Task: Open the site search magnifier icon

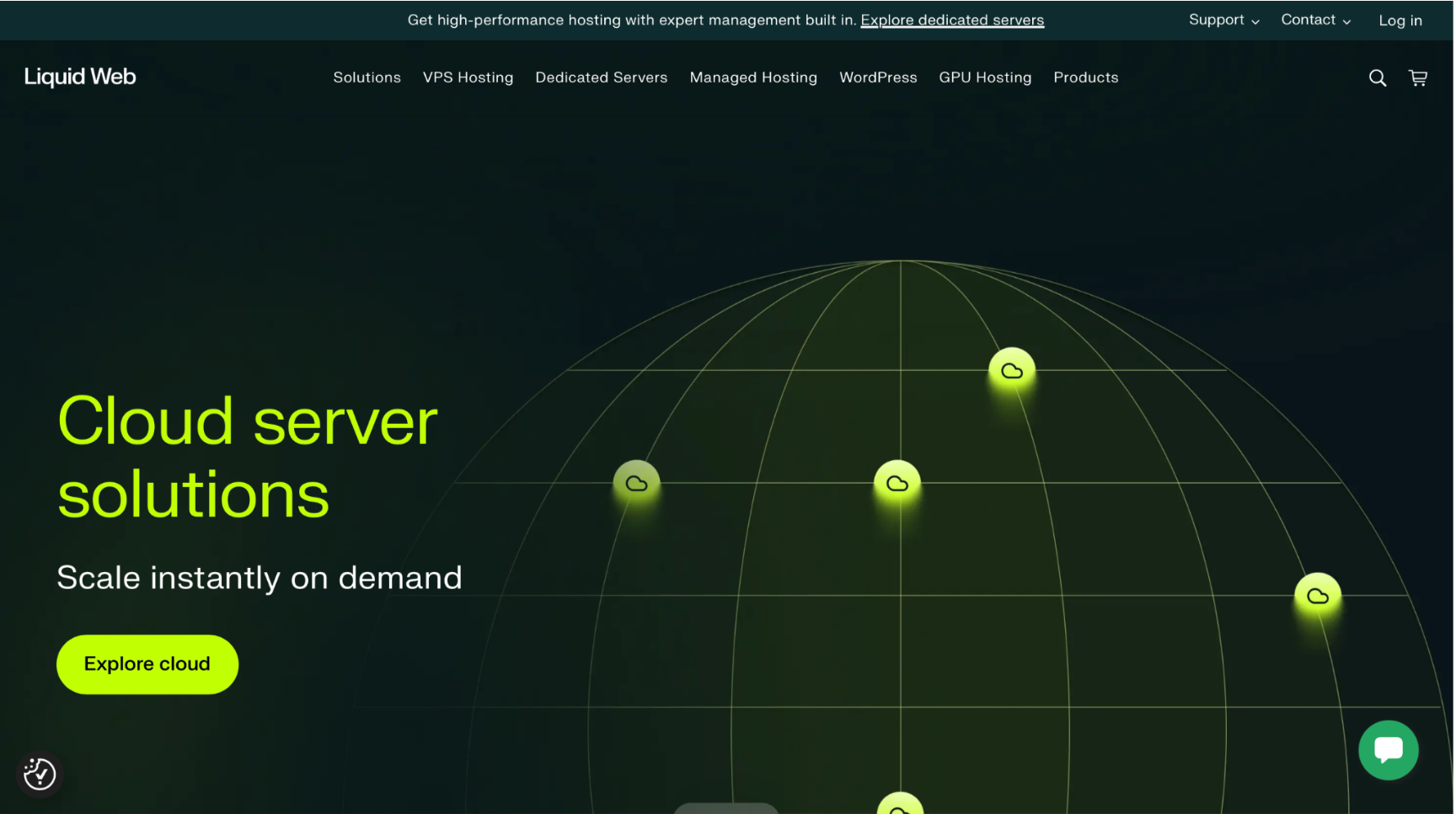Action: (1377, 78)
